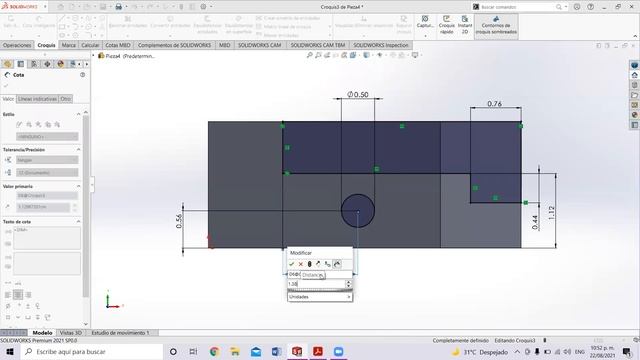The width and height of the screenshot is (640, 360).
Task: Collapse the Valor primario section
Action: click(x=78, y=186)
